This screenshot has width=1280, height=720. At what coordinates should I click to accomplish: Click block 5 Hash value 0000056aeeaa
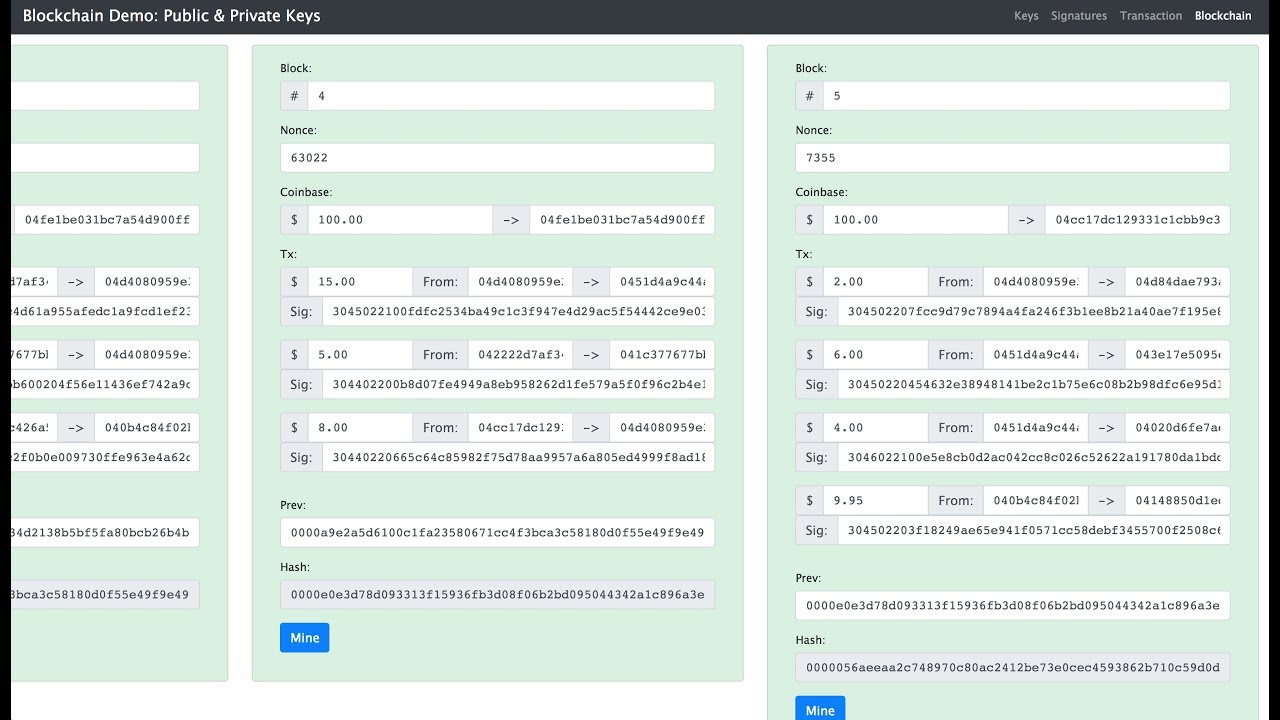click(x=1013, y=667)
